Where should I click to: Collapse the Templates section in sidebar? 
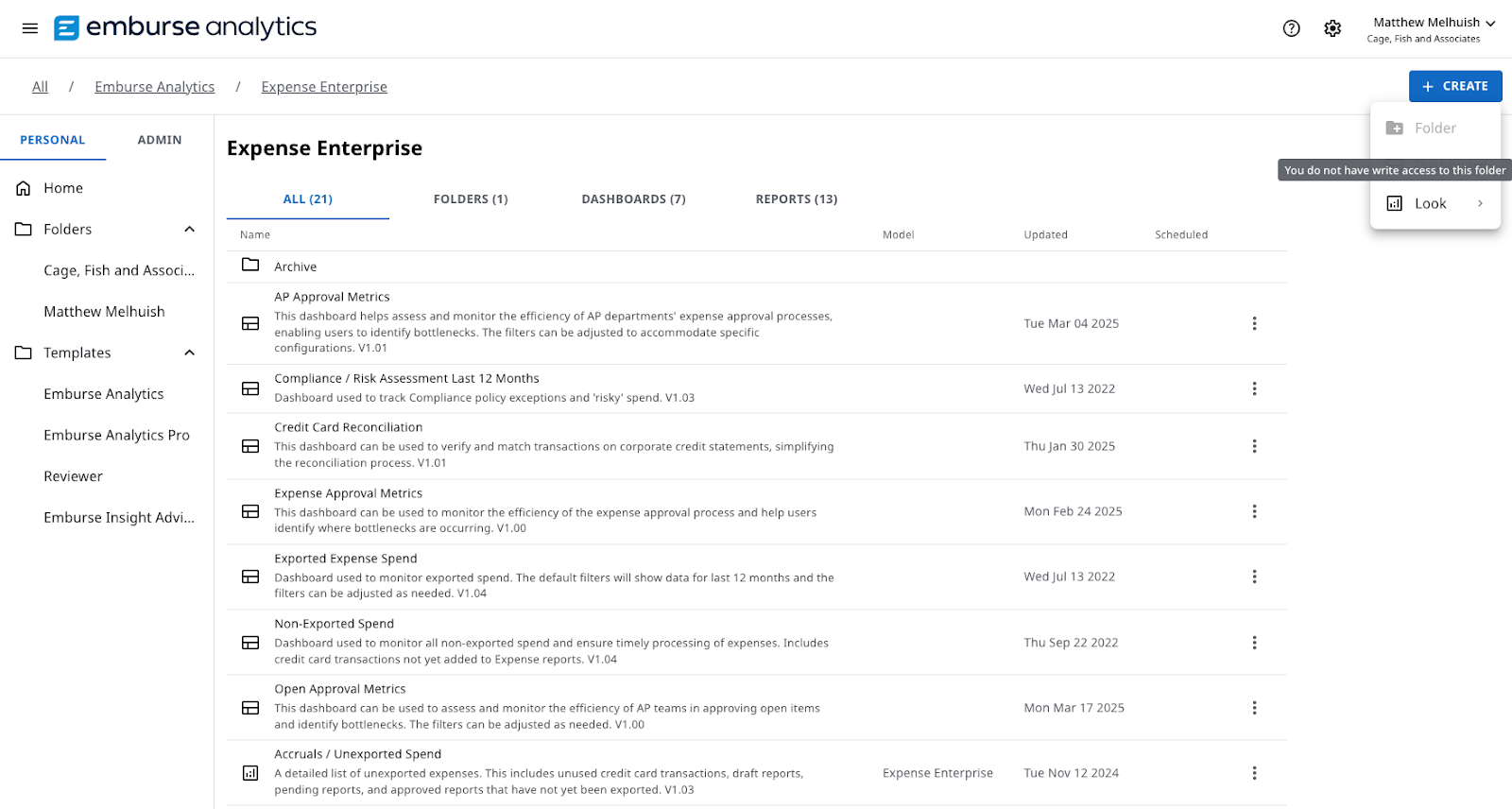pyautogui.click(x=189, y=353)
